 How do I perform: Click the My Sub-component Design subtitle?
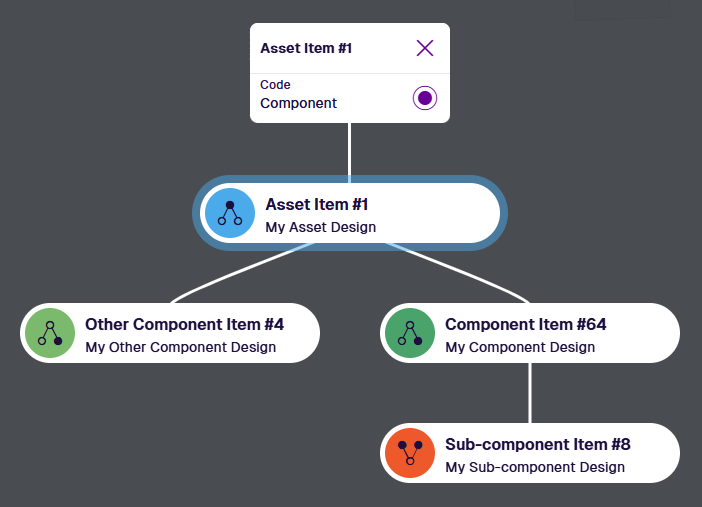coord(534,468)
